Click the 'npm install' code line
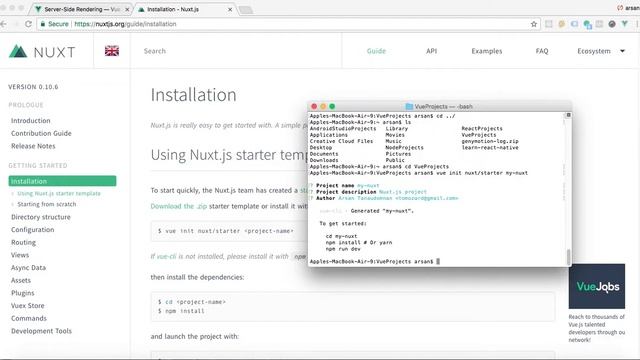This screenshot has width=640, height=360. coord(181,311)
